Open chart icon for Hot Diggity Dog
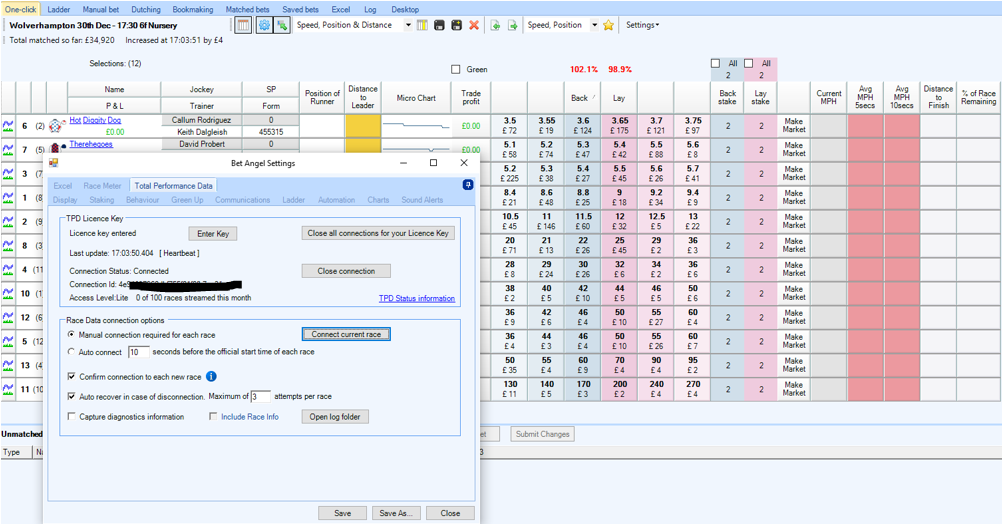The height and width of the screenshot is (524, 1002). point(9,126)
